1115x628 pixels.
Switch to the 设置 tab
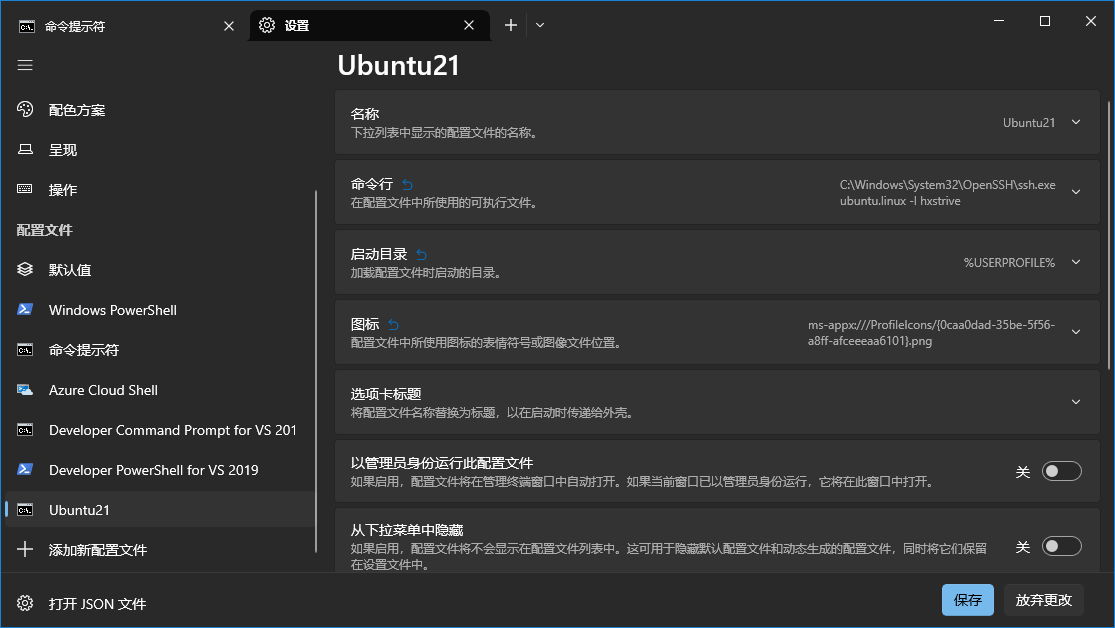click(x=369, y=26)
